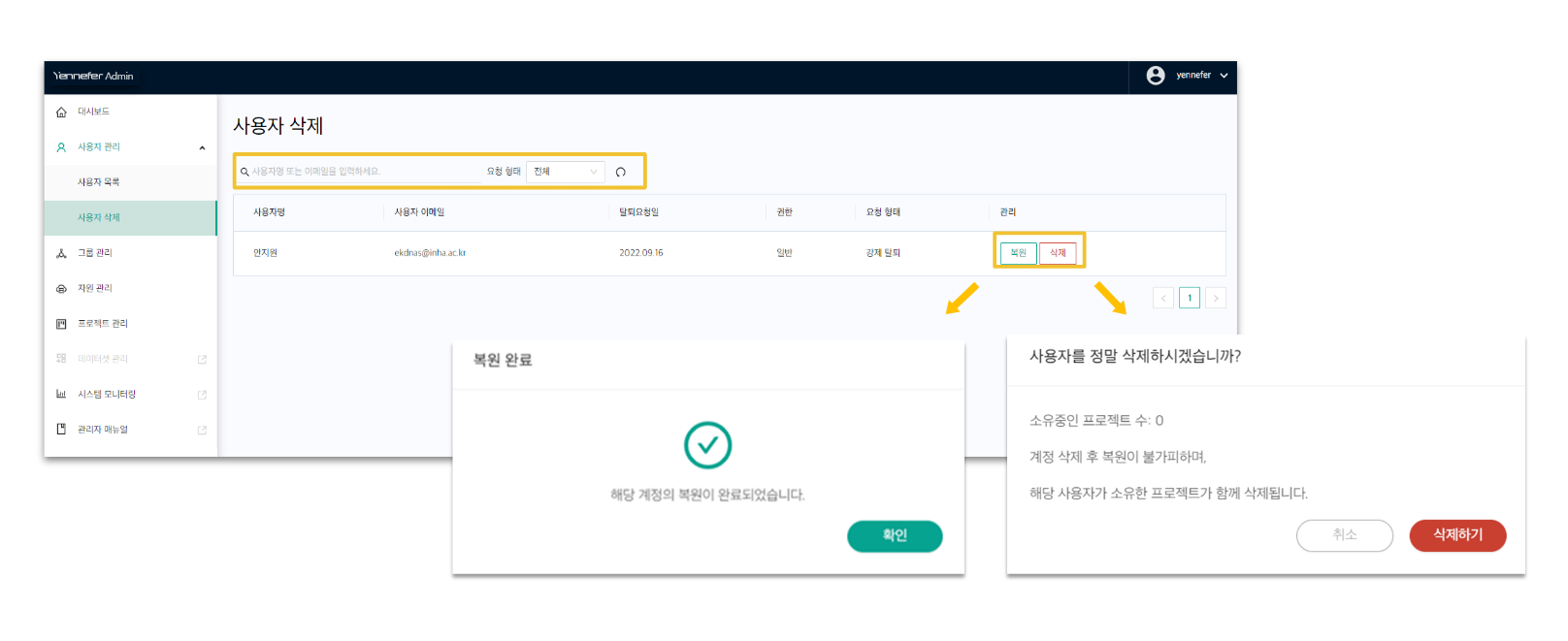Click the 대시보드 home icon
The width and height of the screenshot is (1568, 641).
[x=61, y=112]
